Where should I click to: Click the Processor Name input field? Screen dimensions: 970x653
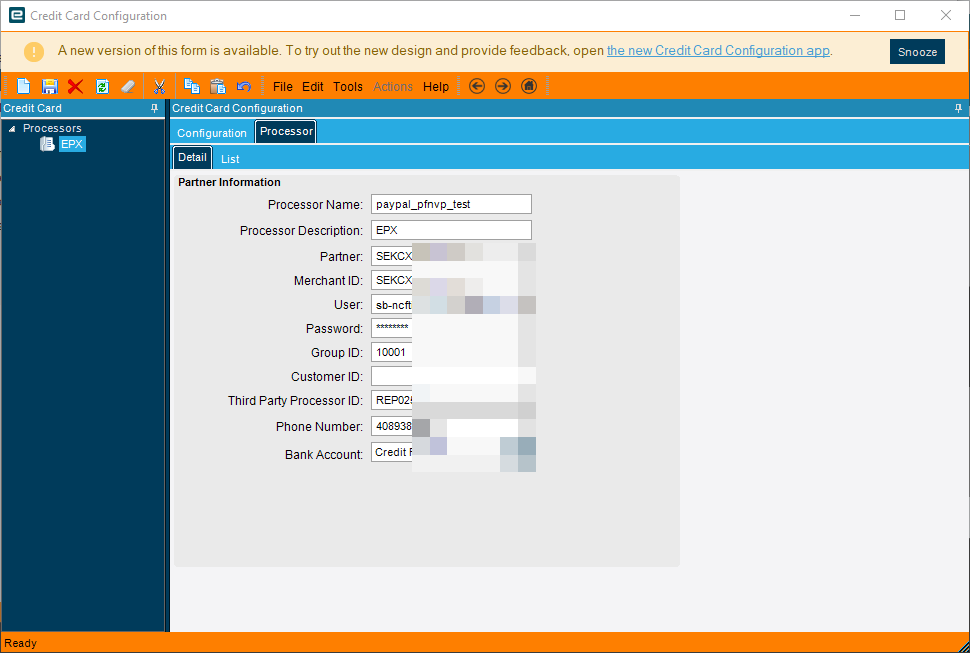click(451, 204)
